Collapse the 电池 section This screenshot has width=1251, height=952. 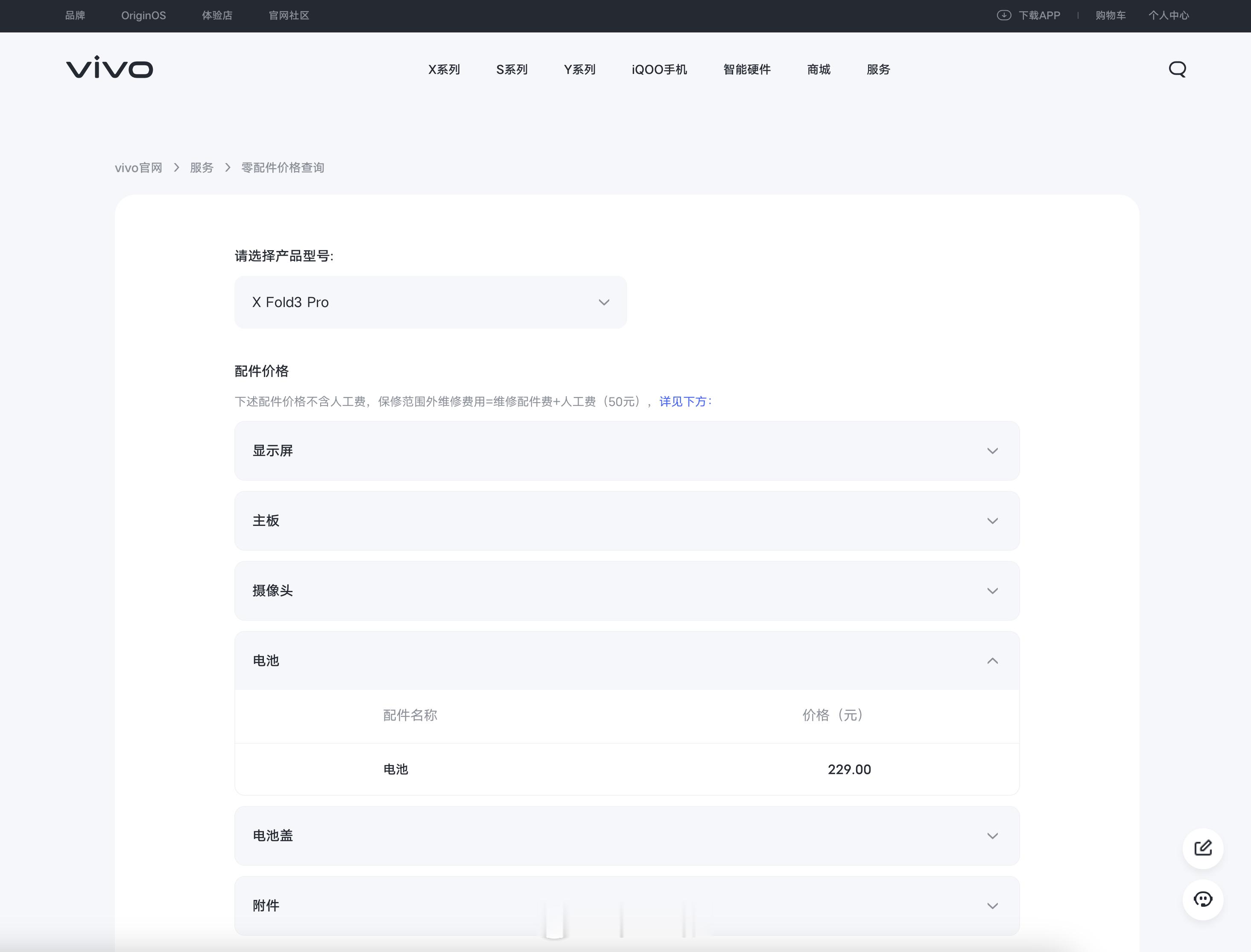[x=627, y=661]
